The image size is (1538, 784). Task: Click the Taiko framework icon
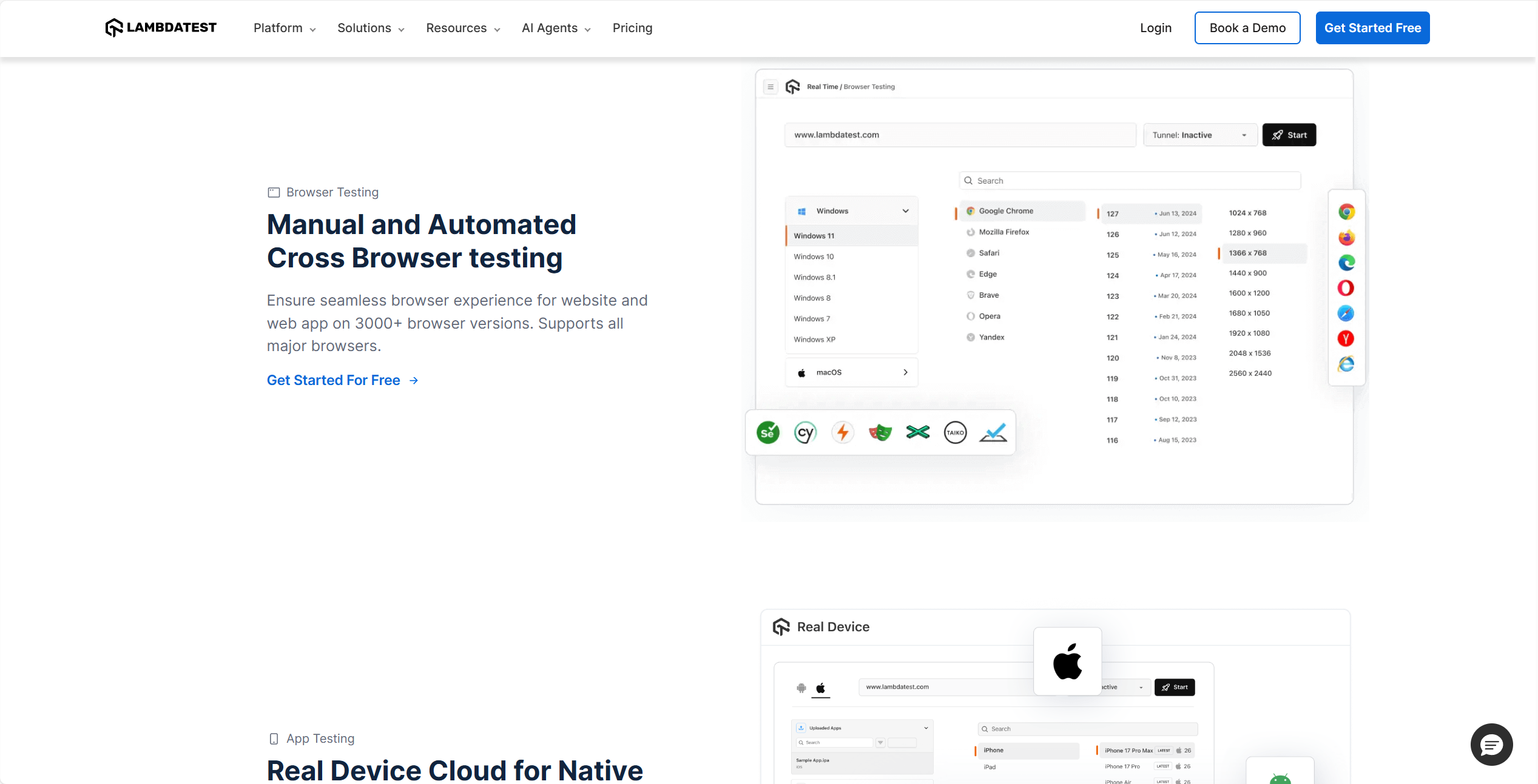[956, 432]
